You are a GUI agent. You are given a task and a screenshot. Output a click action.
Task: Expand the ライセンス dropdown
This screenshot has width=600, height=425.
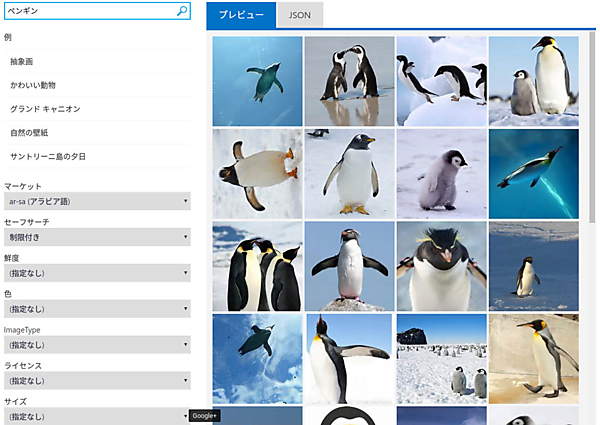[x=96, y=381]
